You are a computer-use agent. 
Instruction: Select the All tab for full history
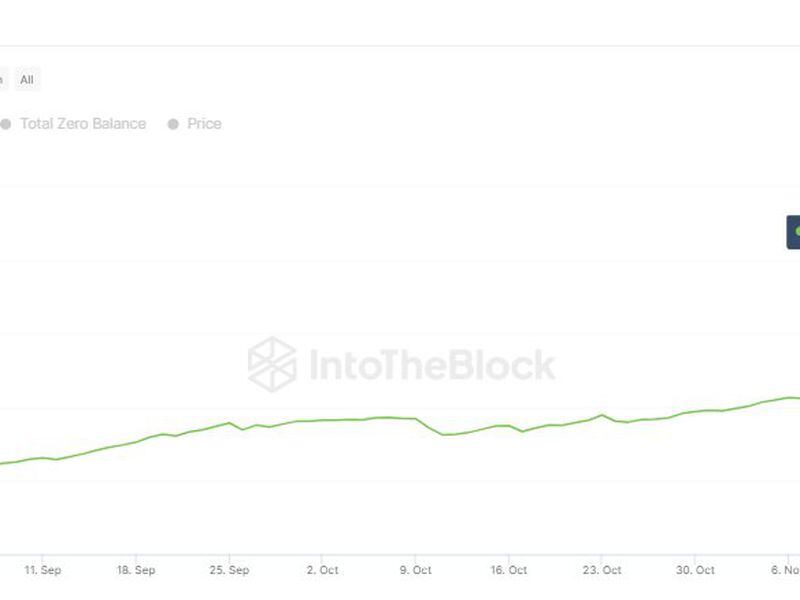pos(26,80)
